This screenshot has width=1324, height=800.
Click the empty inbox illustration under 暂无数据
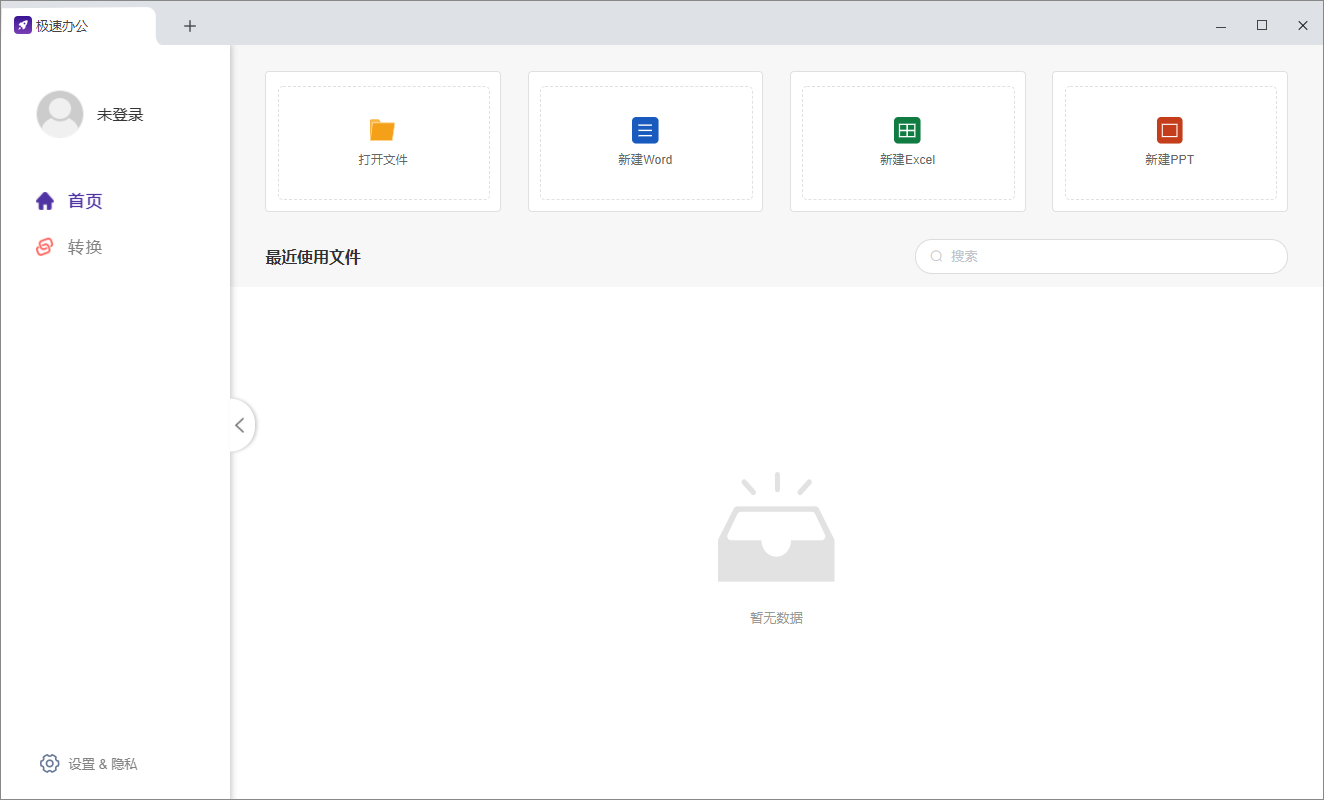[x=776, y=527]
